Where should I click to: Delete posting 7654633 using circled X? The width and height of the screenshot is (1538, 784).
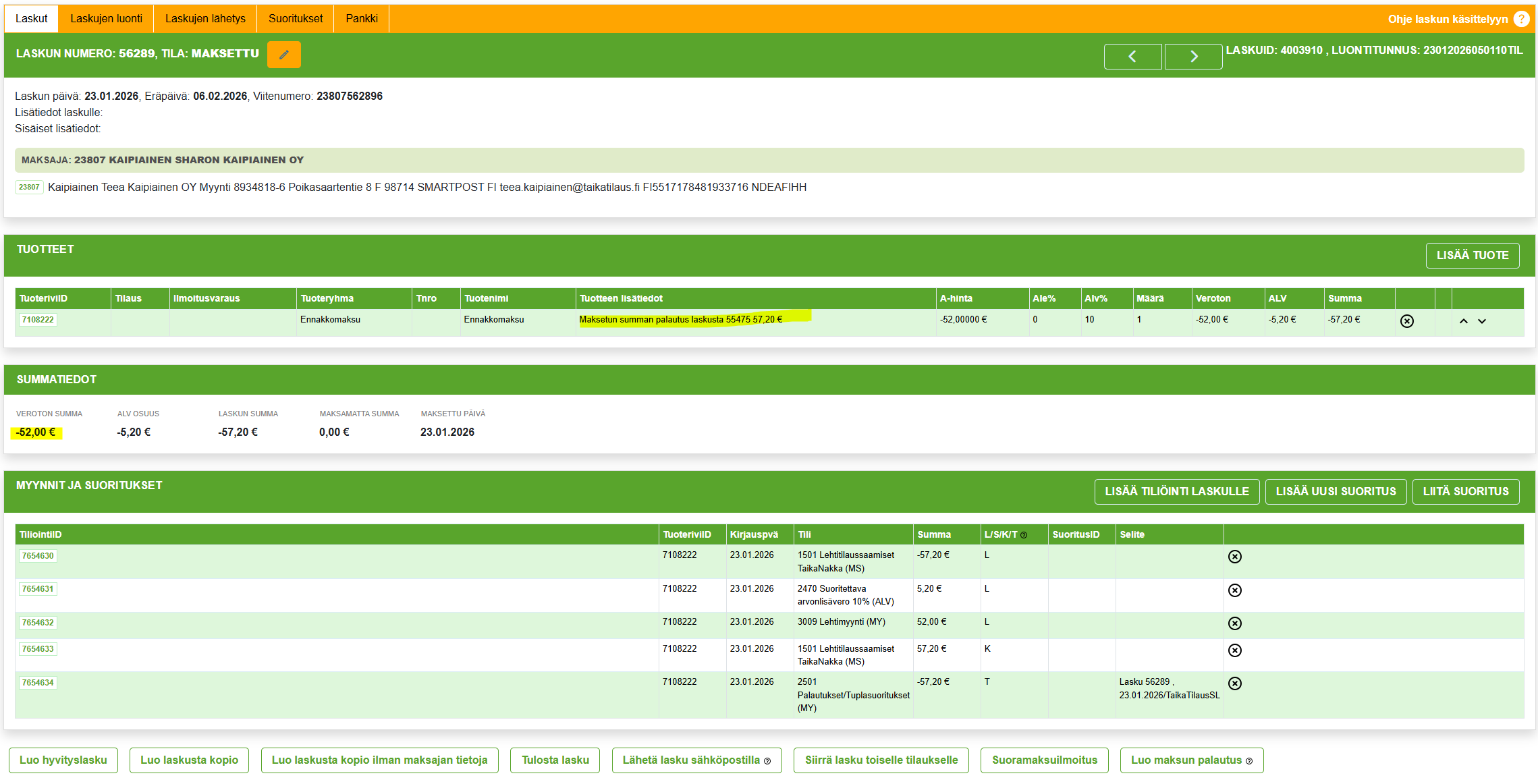(x=1234, y=650)
